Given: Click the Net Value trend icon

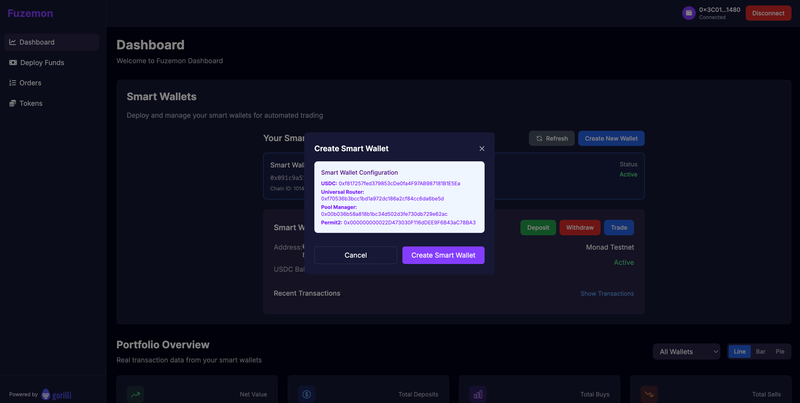Looking at the screenshot, I should point(135,394).
